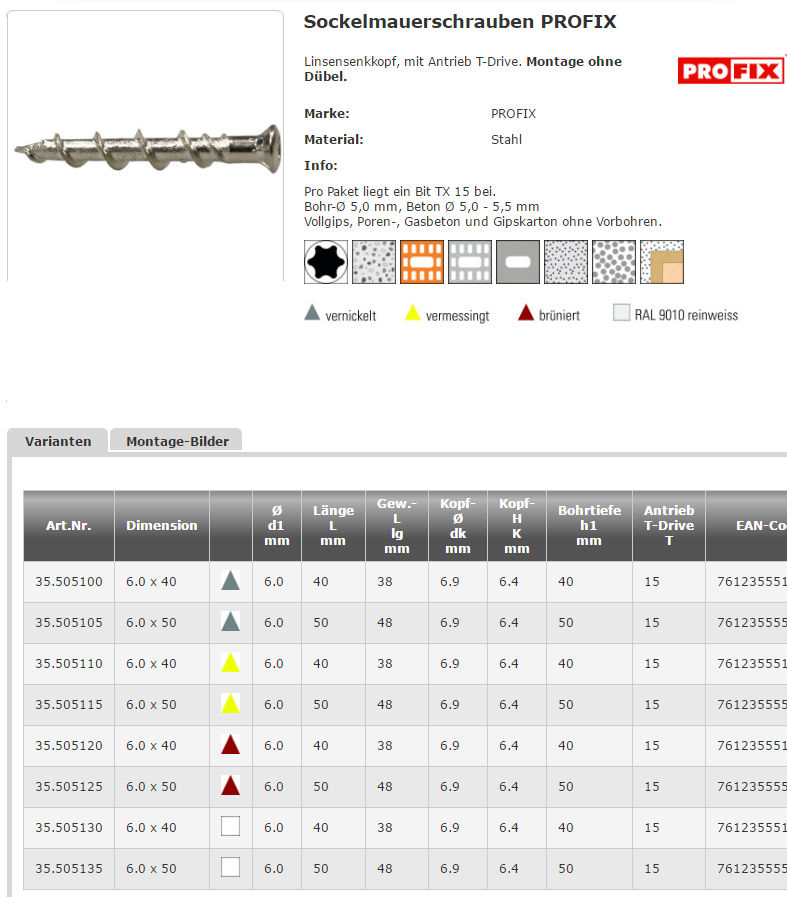
Task: Click the white square for article 35.505135
Action: [x=231, y=867]
